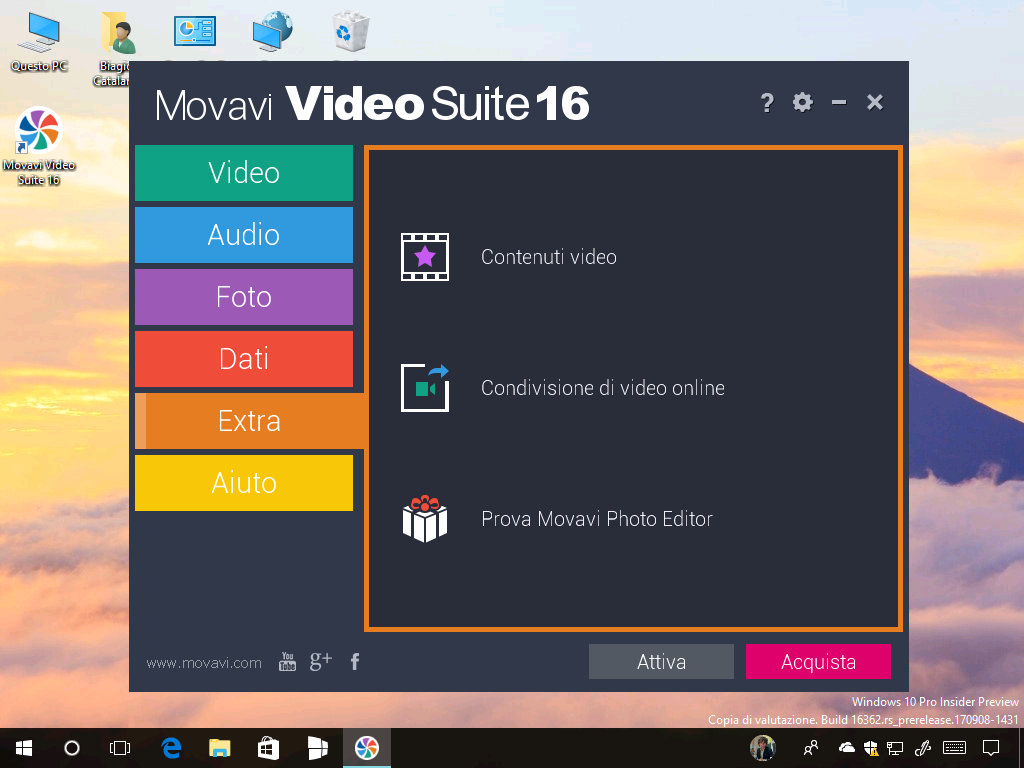
Task: Open the www.movavi.com link
Action: pos(204,663)
